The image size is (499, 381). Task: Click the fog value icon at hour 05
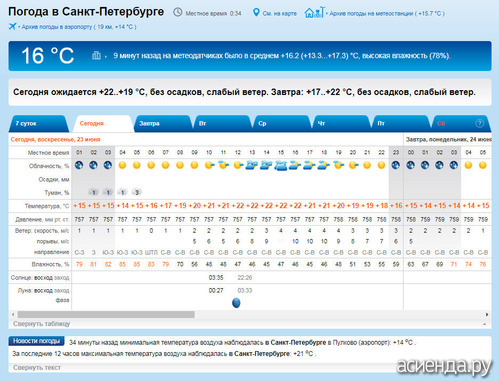[137, 192]
